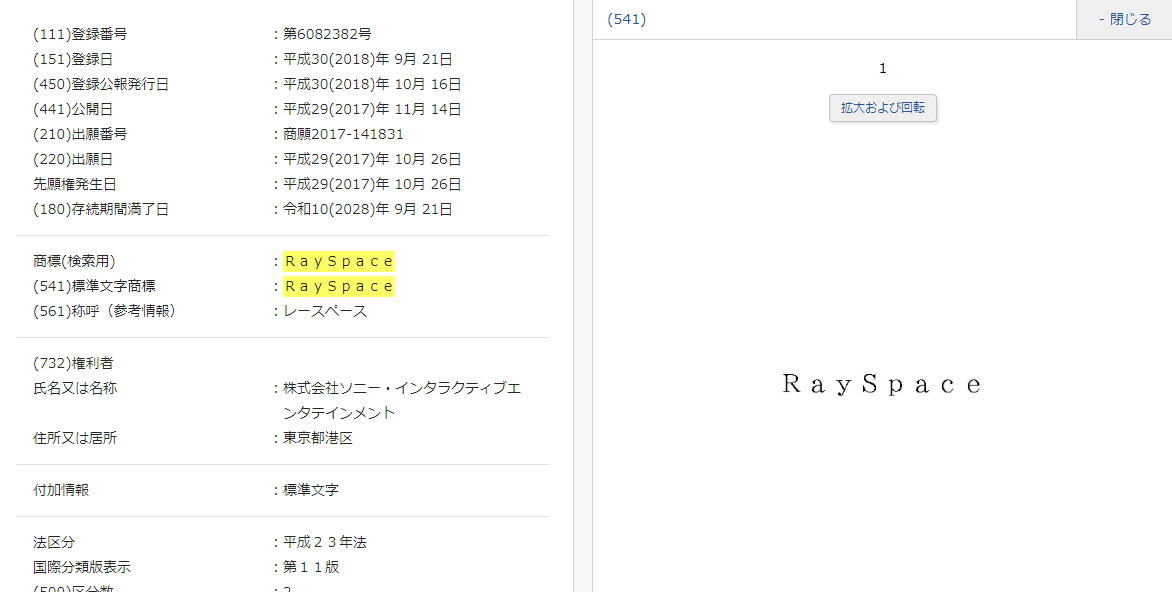The width and height of the screenshot is (1172, 592).
Task: Select expiry date 令和10(2028)年 9月 21日
Action: coord(368,209)
